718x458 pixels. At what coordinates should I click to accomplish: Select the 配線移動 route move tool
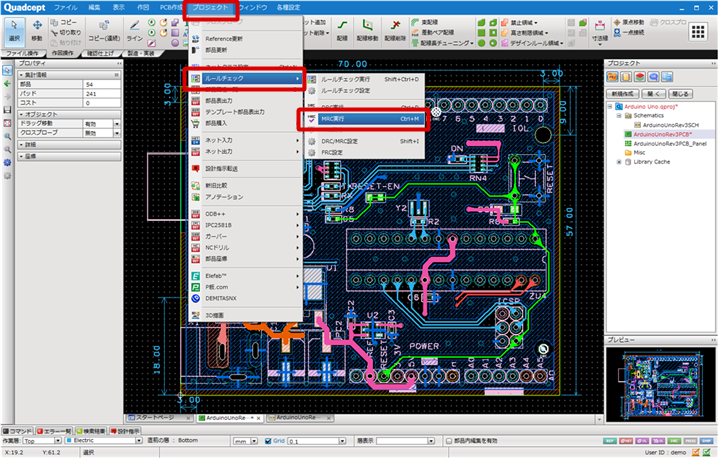[x=367, y=31]
